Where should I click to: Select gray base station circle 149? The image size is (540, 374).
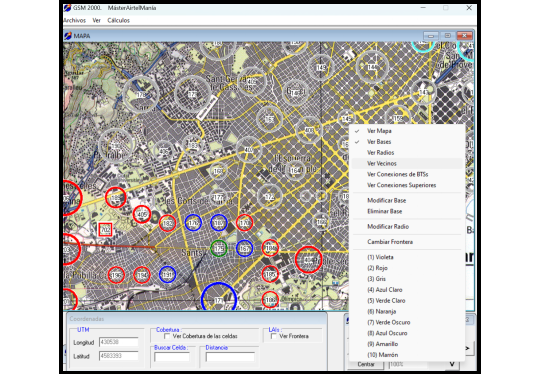click(321, 67)
